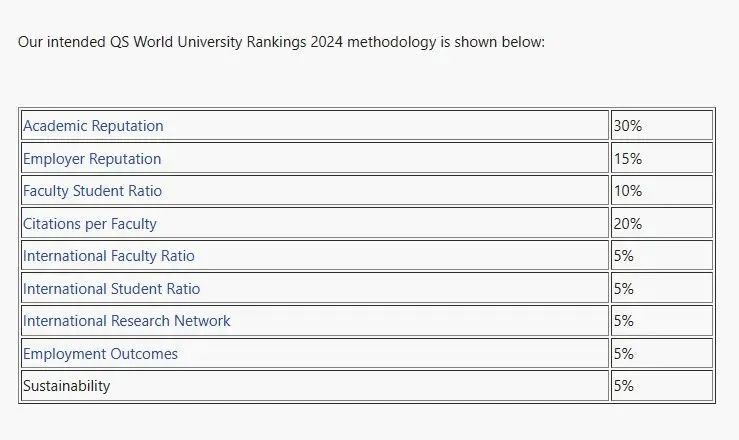
Task: Click the 5% value beside International Research Network
Action: (624, 321)
